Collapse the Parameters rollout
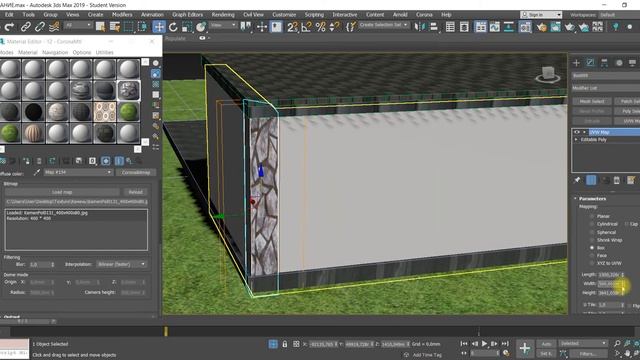Image resolution: width=640 pixels, height=360 pixels. [x=576, y=199]
